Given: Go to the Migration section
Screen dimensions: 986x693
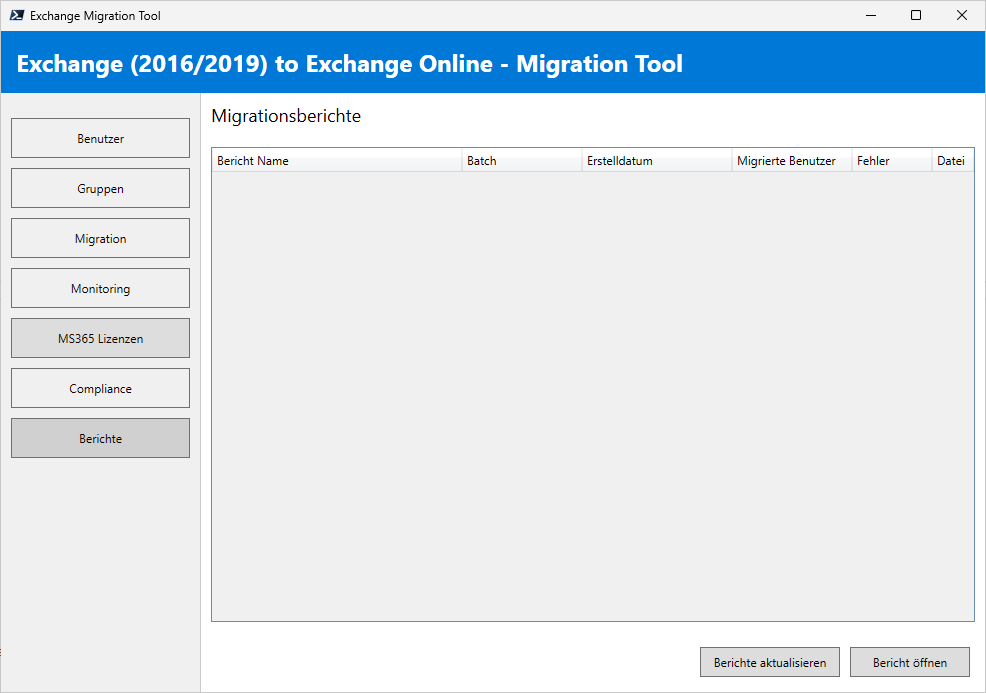Looking at the screenshot, I should [x=100, y=238].
